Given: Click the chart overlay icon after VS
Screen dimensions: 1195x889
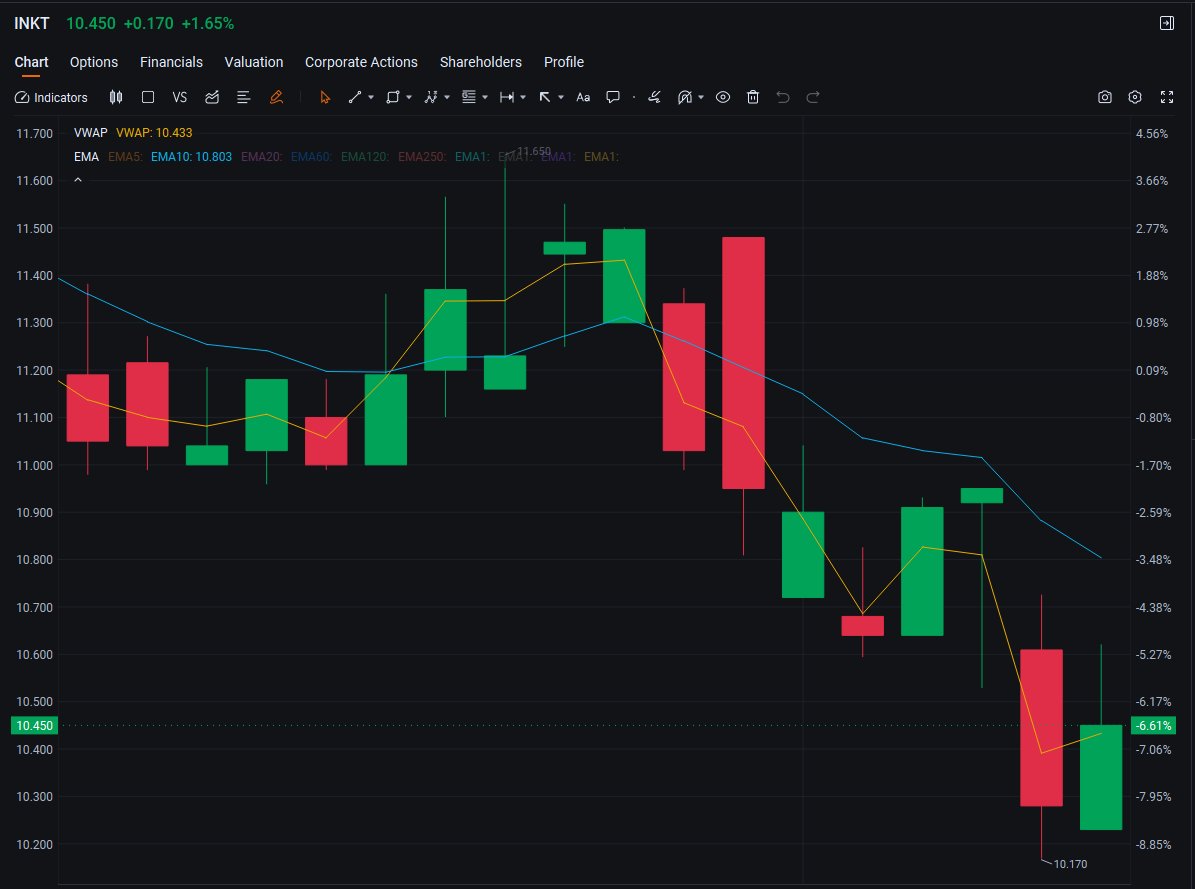Looking at the screenshot, I should click(212, 97).
